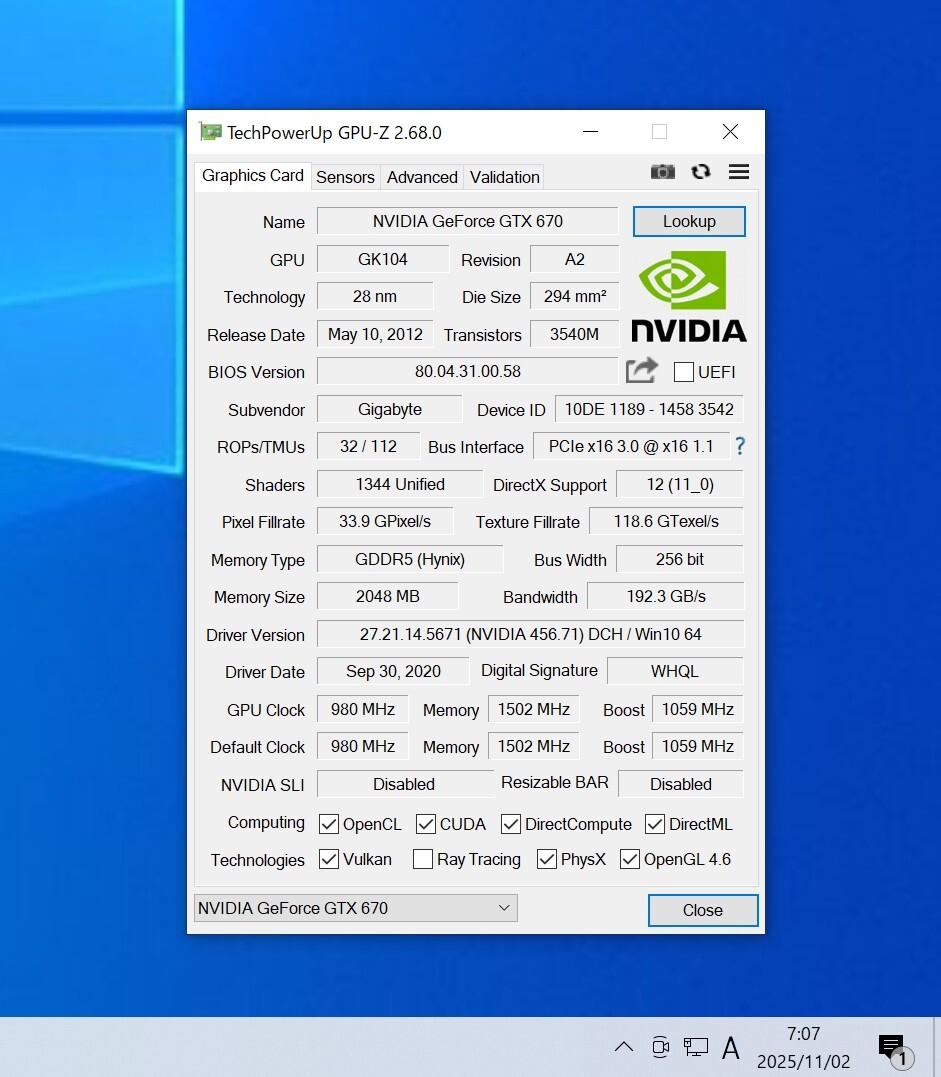Click the Bus Interface question mark icon
941x1077 pixels.
tap(740, 446)
